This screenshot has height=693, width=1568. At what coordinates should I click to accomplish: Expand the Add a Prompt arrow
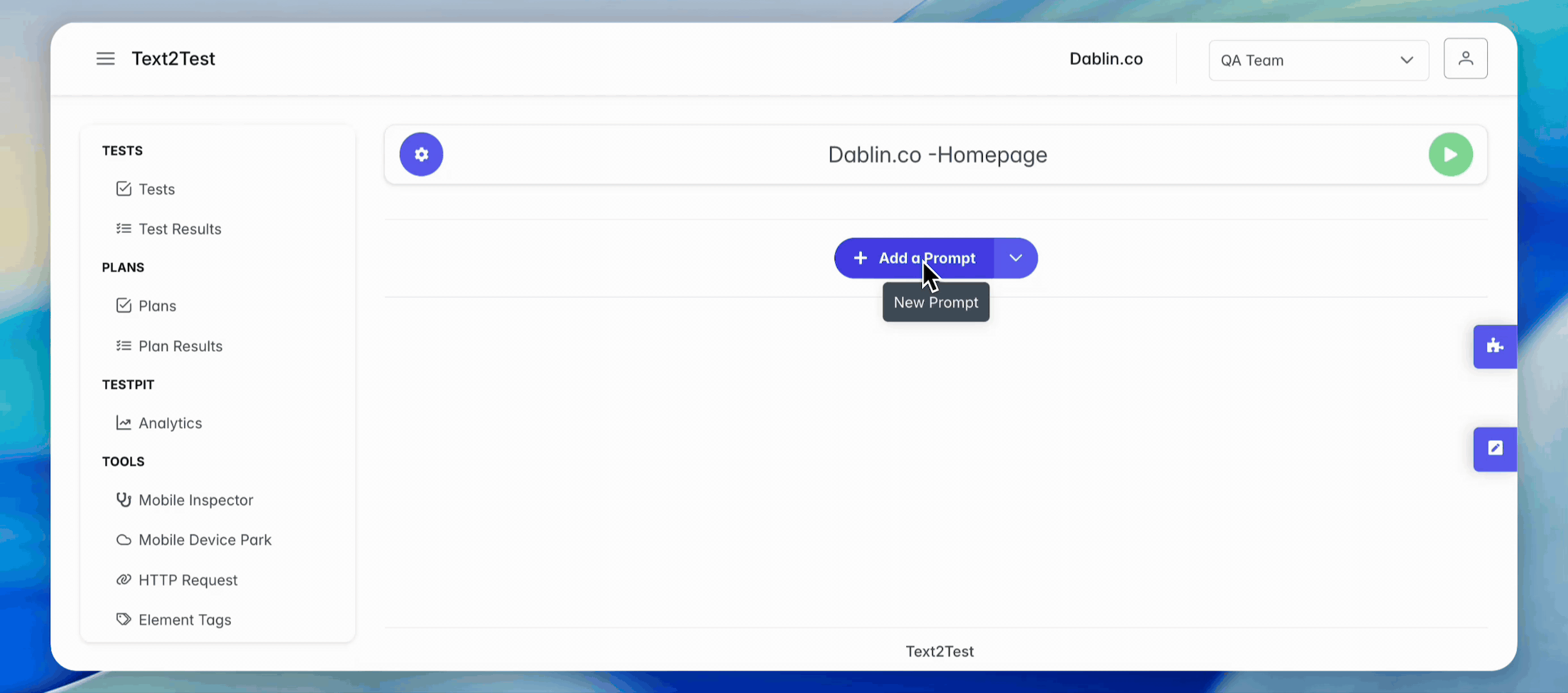[1016, 258]
